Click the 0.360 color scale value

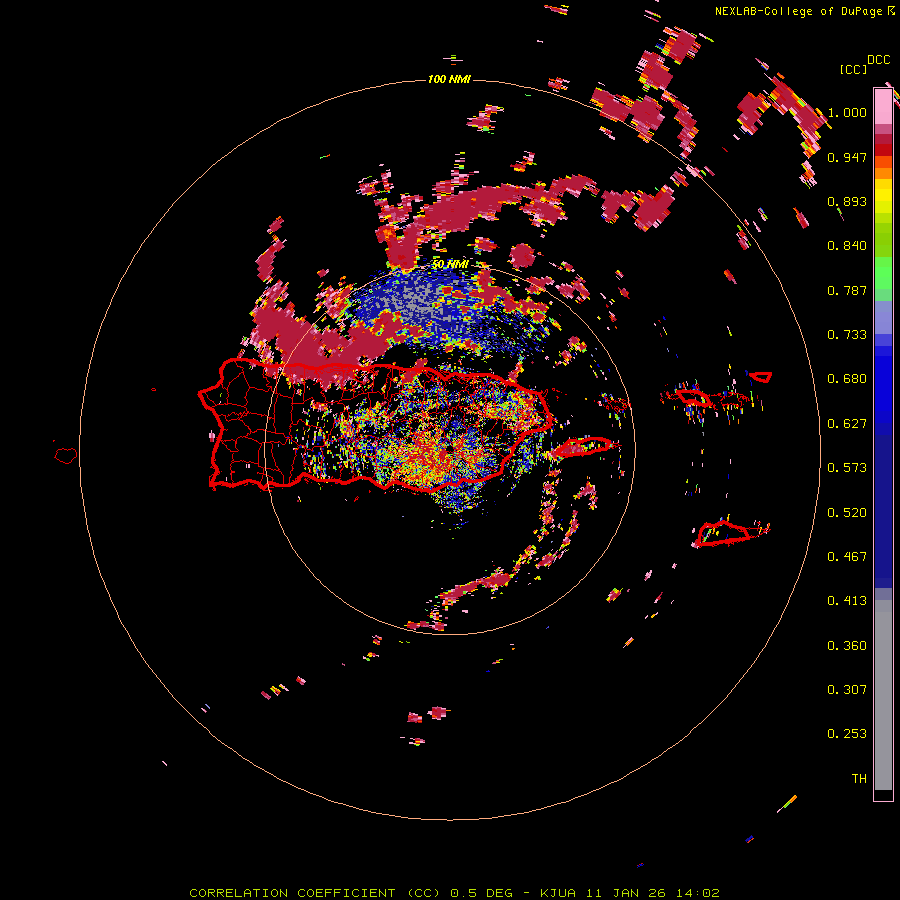(x=847, y=646)
